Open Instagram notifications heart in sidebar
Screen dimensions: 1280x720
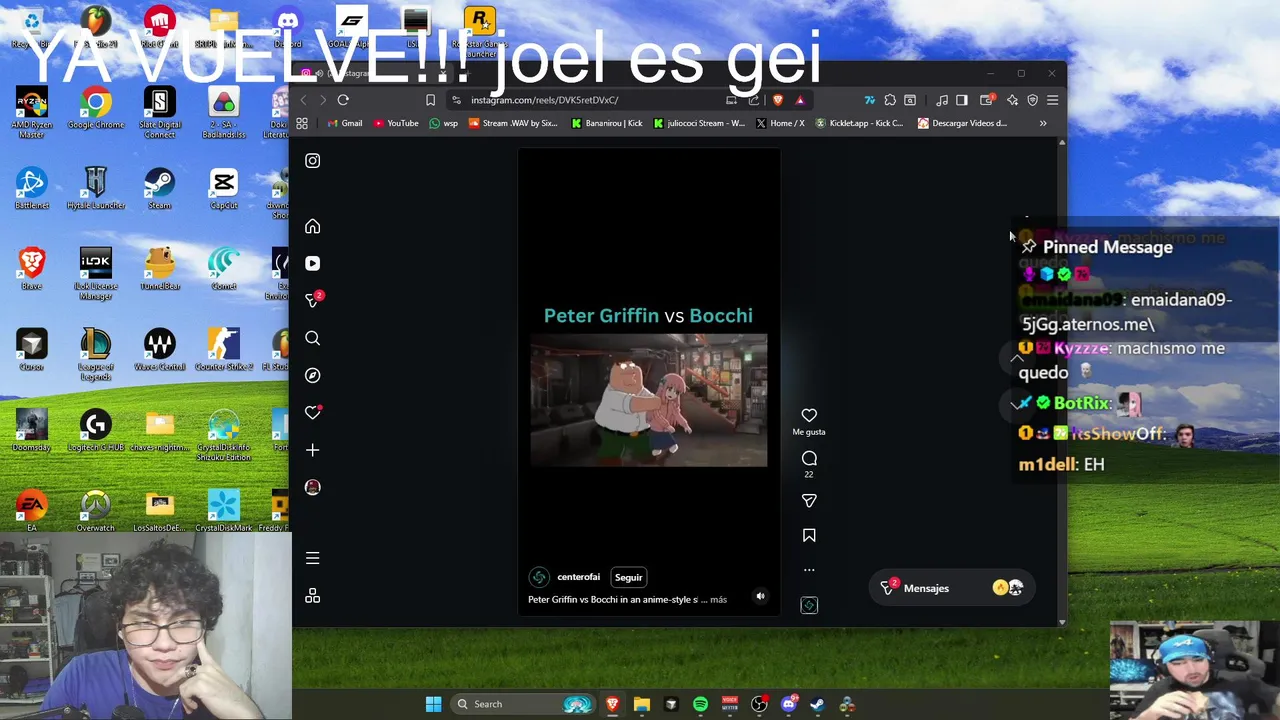coord(312,412)
